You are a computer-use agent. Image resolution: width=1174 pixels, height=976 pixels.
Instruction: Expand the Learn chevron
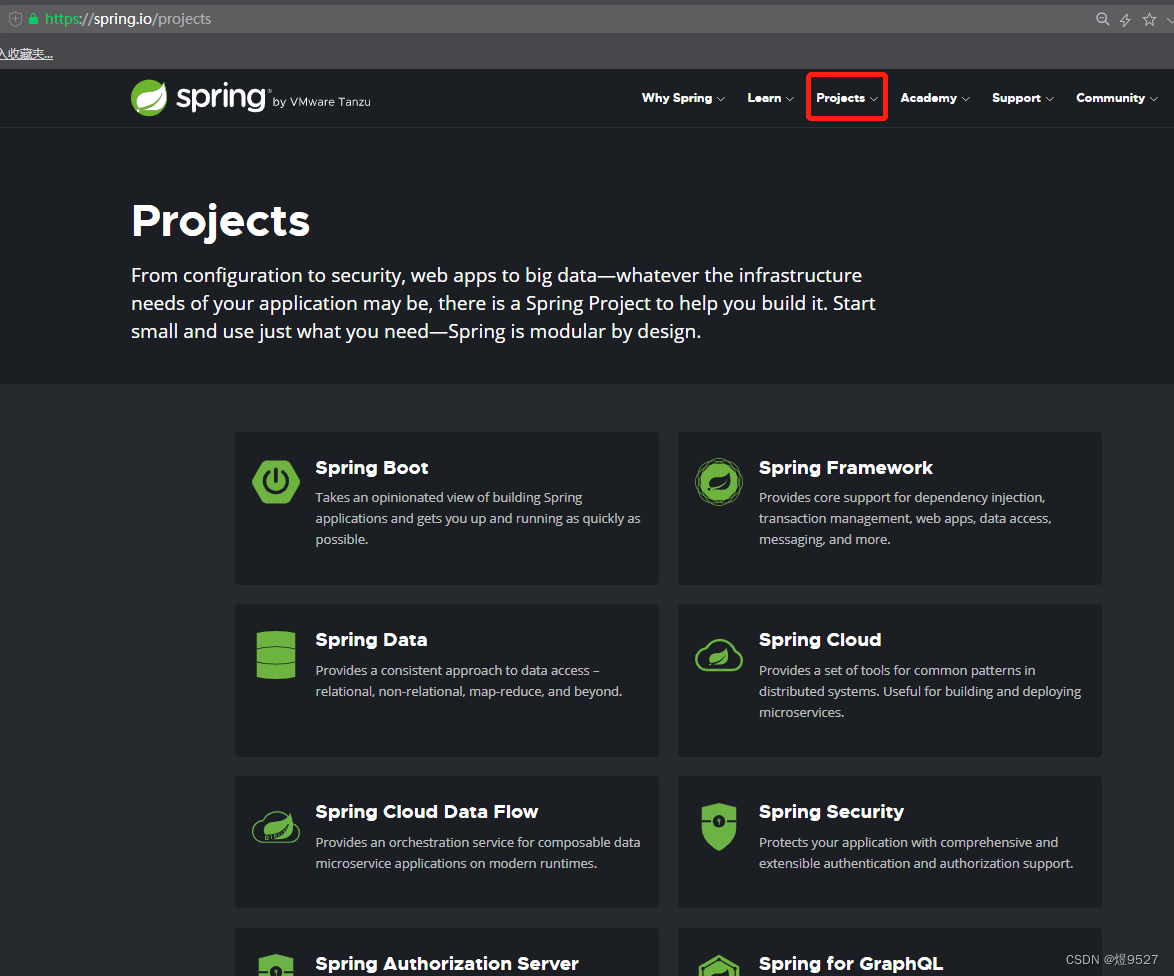[x=789, y=99]
